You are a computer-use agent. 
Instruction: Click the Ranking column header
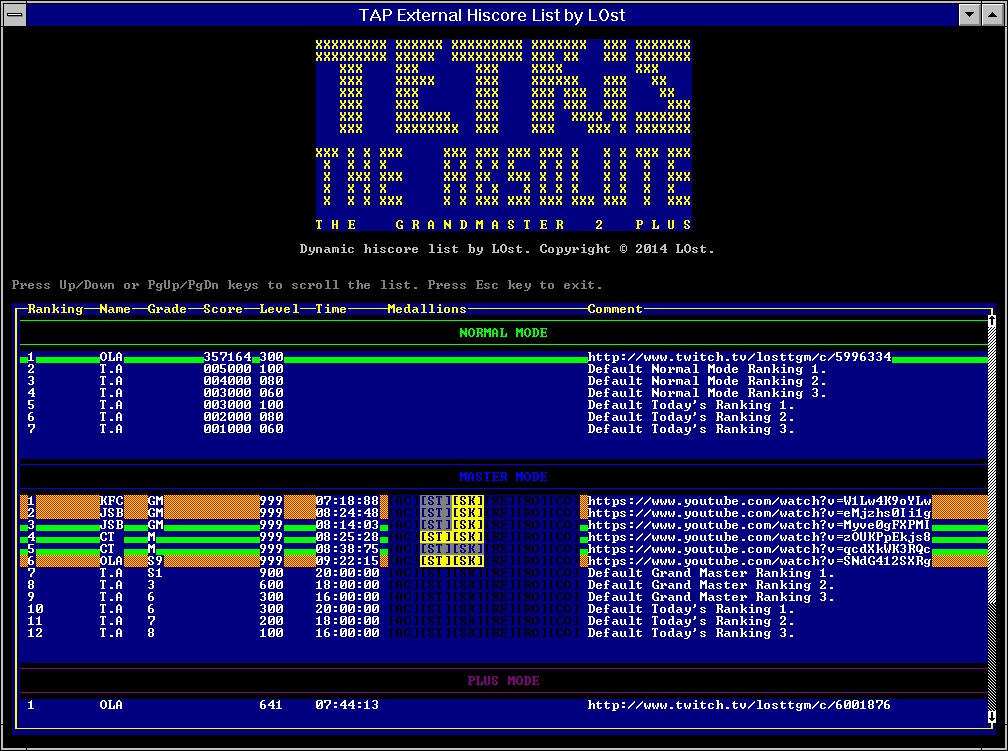(55, 309)
